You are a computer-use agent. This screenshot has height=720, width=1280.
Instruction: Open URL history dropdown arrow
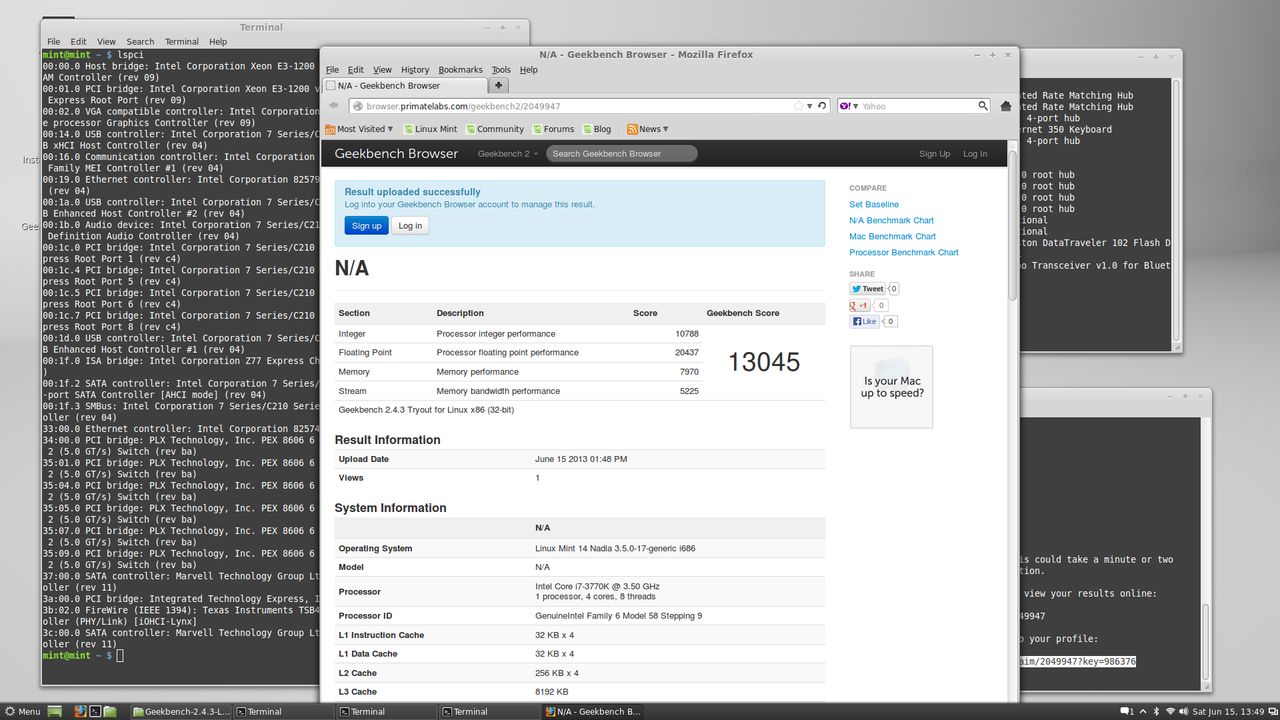810,105
